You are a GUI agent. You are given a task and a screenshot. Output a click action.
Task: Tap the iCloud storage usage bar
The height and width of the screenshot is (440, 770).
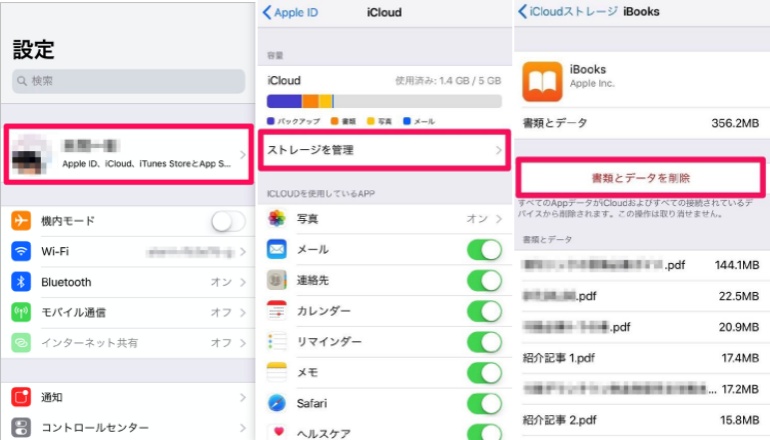384,101
